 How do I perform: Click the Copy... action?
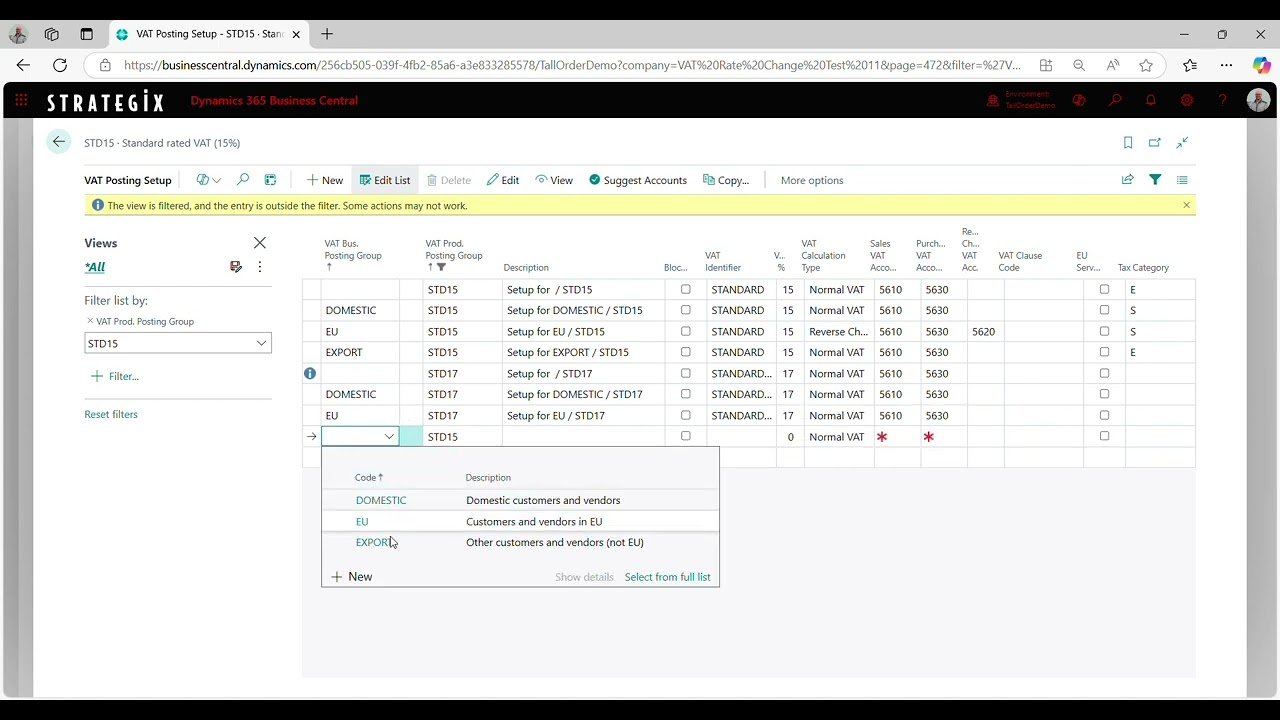tap(726, 180)
